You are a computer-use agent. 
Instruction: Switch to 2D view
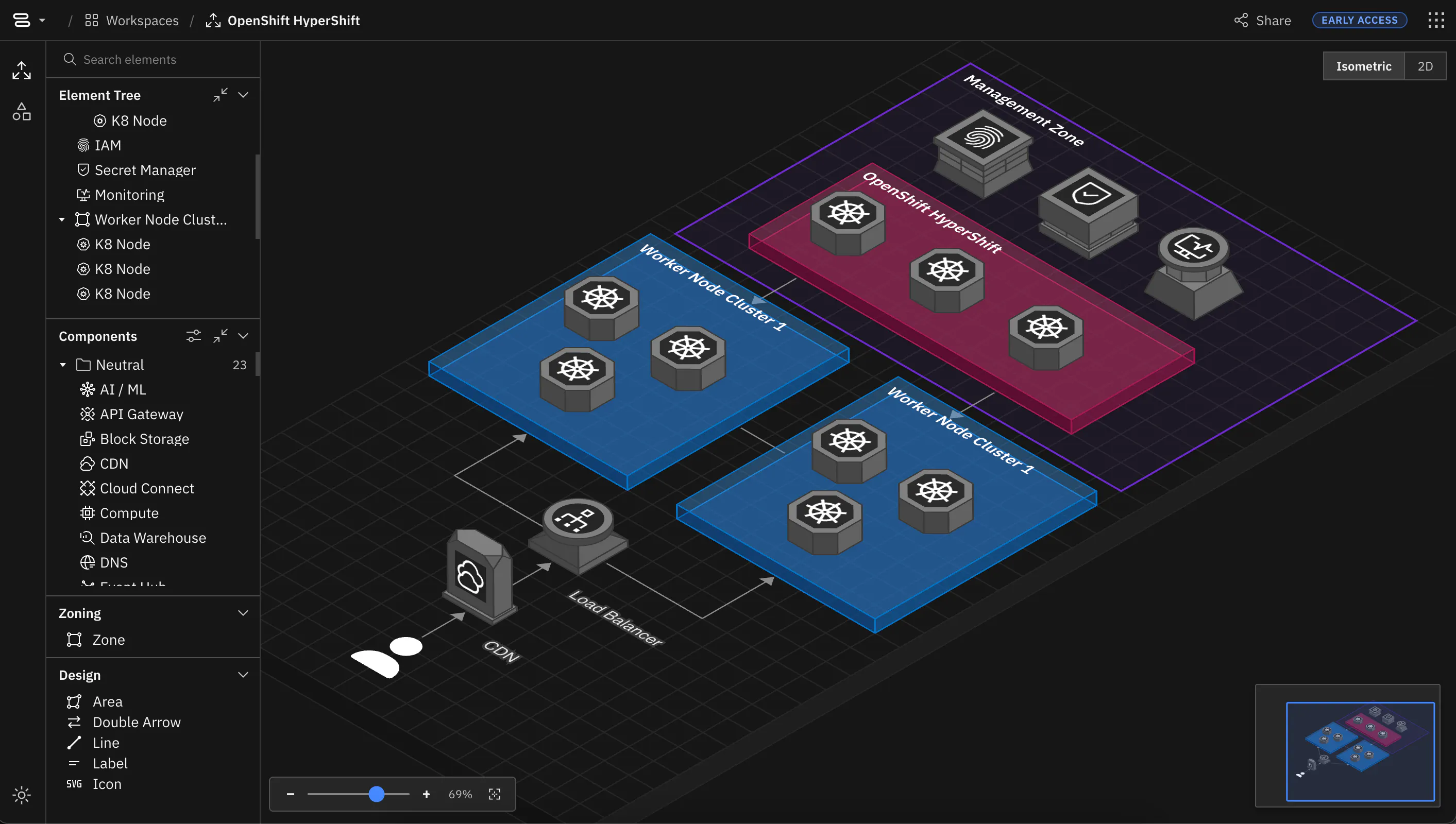pos(1425,66)
